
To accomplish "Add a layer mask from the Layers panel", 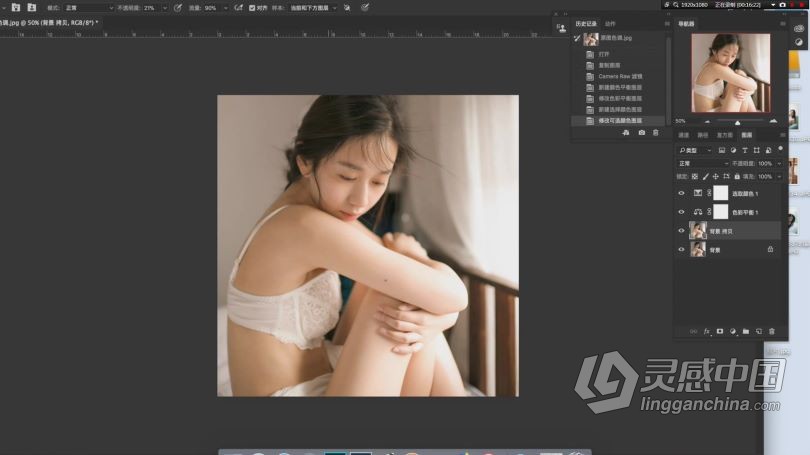I will (719, 331).
